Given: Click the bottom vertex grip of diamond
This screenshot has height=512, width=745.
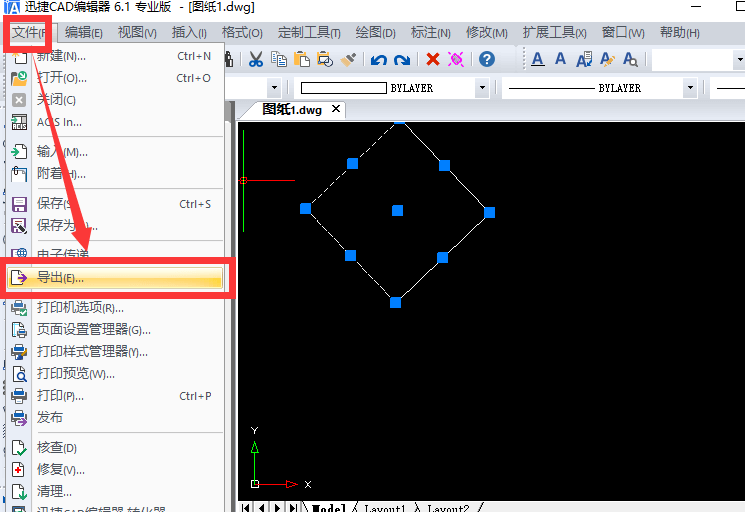Looking at the screenshot, I should tap(395, 303).
